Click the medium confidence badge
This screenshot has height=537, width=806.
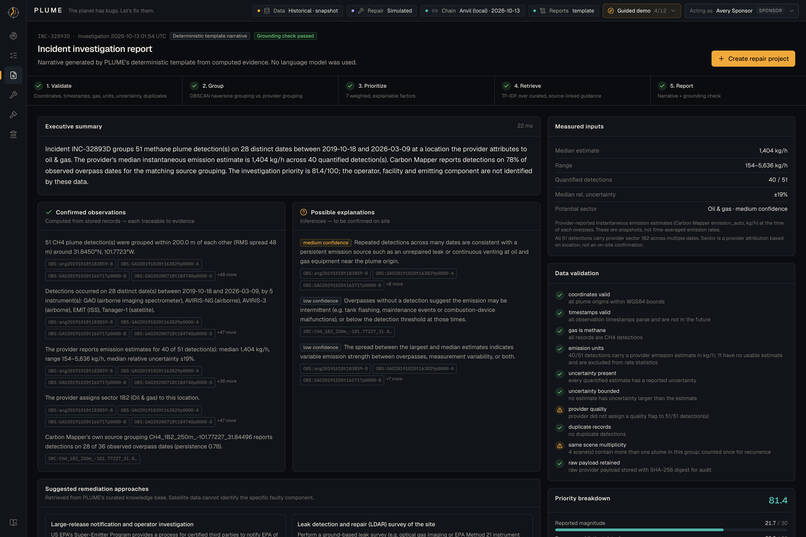pyautogui.click(x=325, y=243)
